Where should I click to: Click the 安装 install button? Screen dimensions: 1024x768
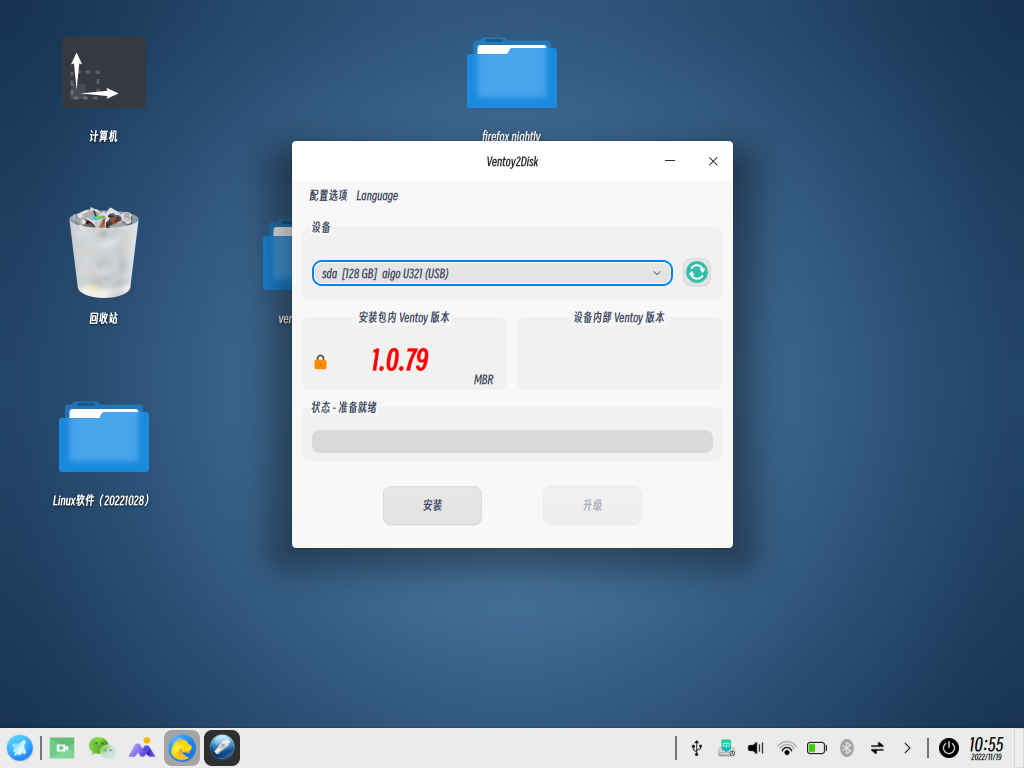432,505
